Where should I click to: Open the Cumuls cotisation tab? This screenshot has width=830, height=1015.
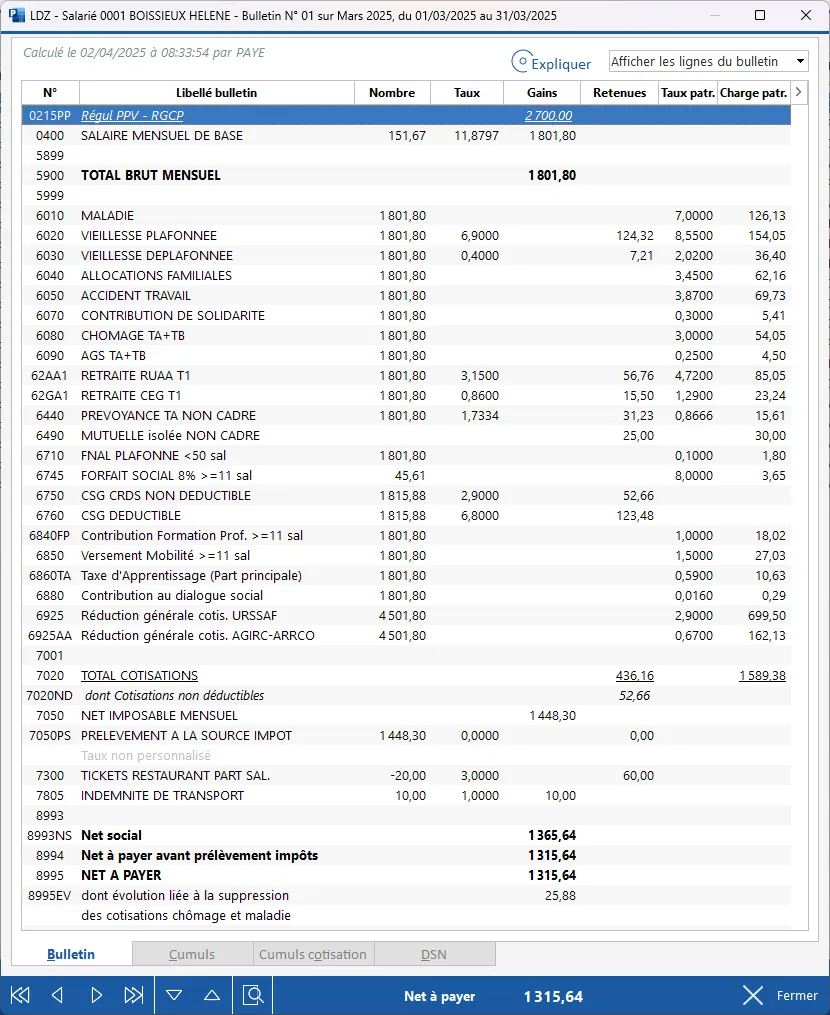coord(313,954)
